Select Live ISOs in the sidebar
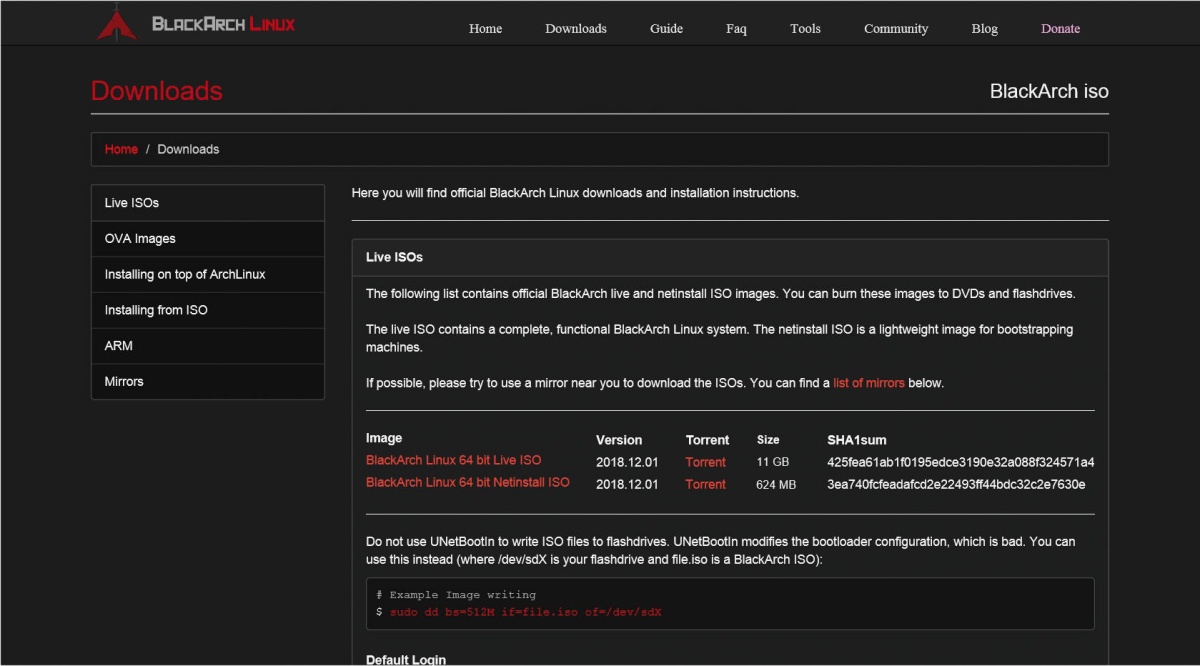The width and height of the screenshot is (1200, 666). (x=208, y=203)
